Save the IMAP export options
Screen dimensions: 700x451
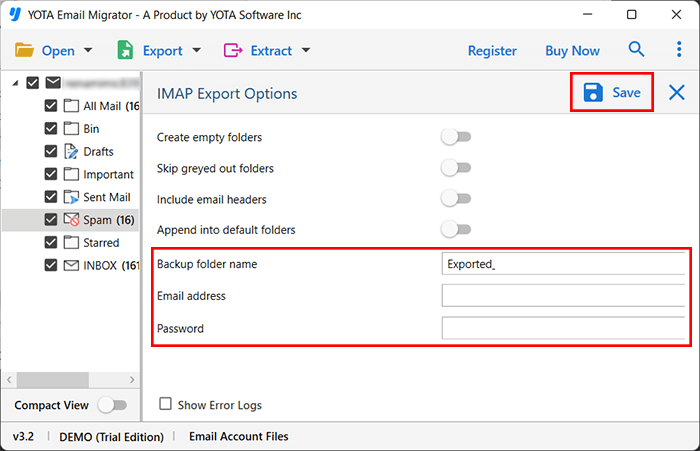tap(612, 93)
